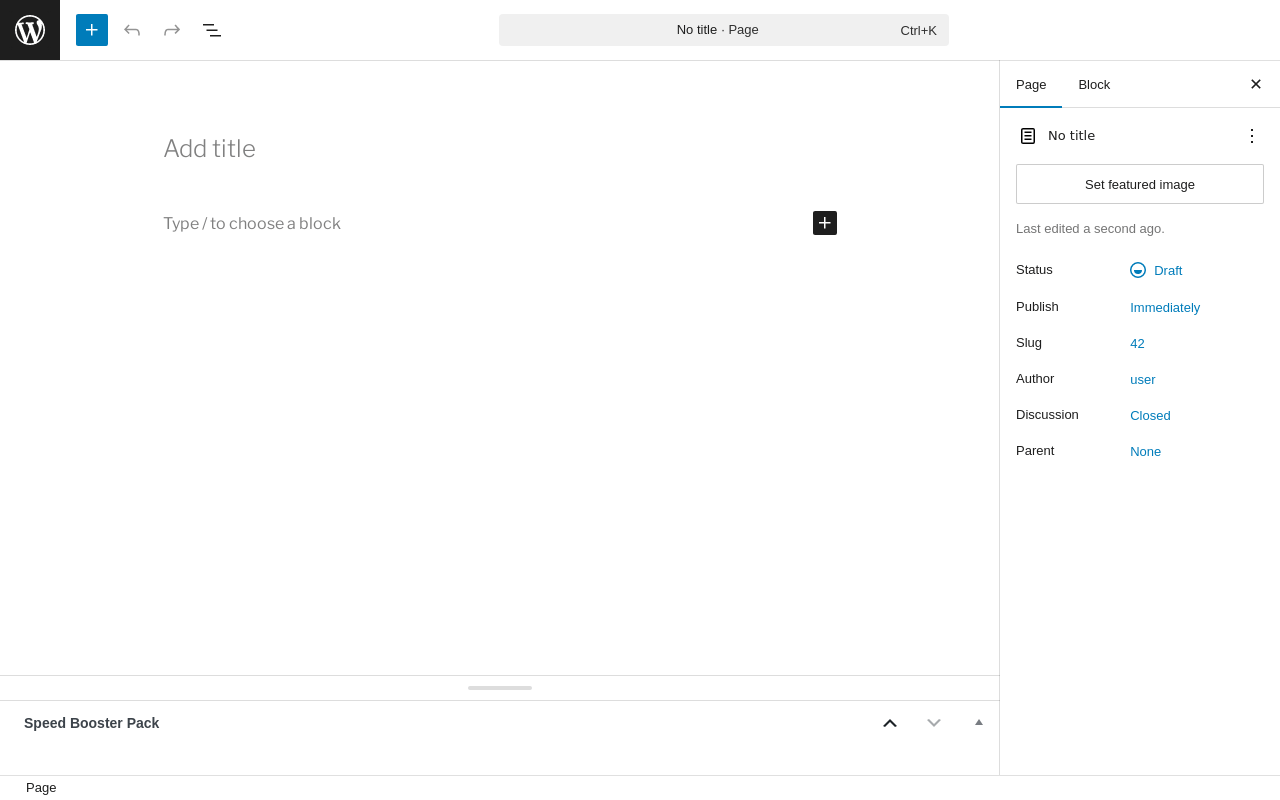Click the page document icon beside No title
The width and height of the screenshot is (1280, 800).
coord(1028,136)
